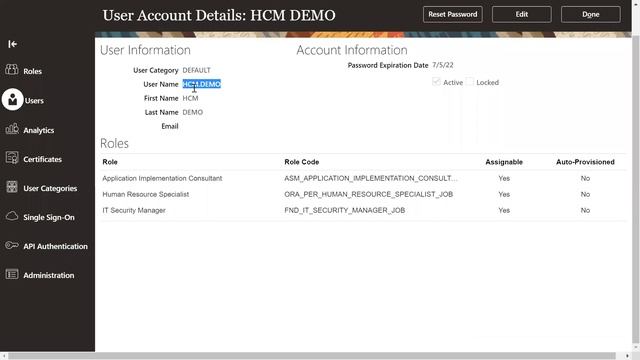Select IT Security Manager role row

[x=362, y=210]
